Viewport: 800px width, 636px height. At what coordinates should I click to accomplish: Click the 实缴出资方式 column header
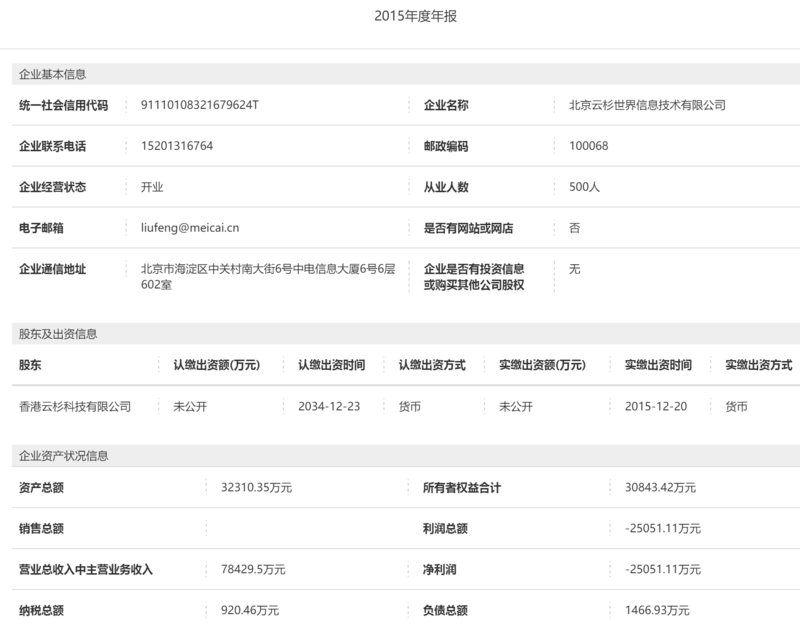(759, 365)
